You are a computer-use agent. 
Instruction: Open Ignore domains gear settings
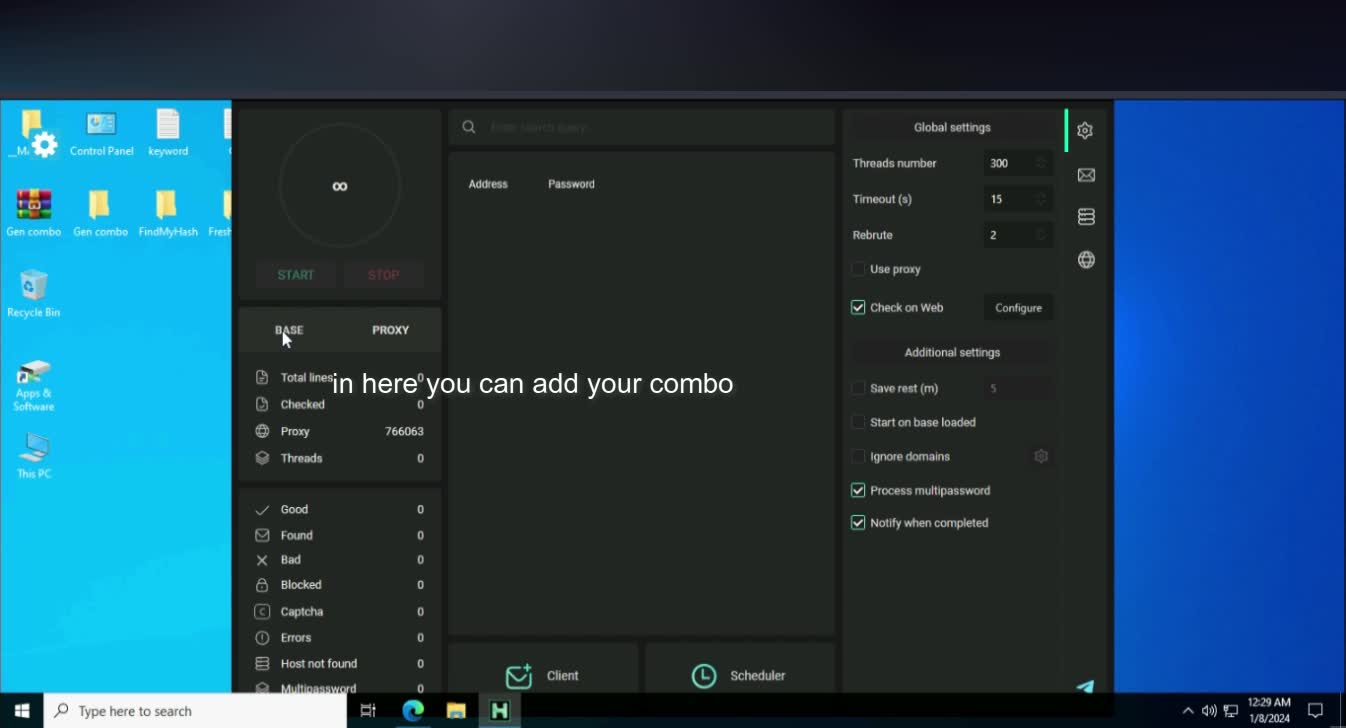tap(1041, 456)
